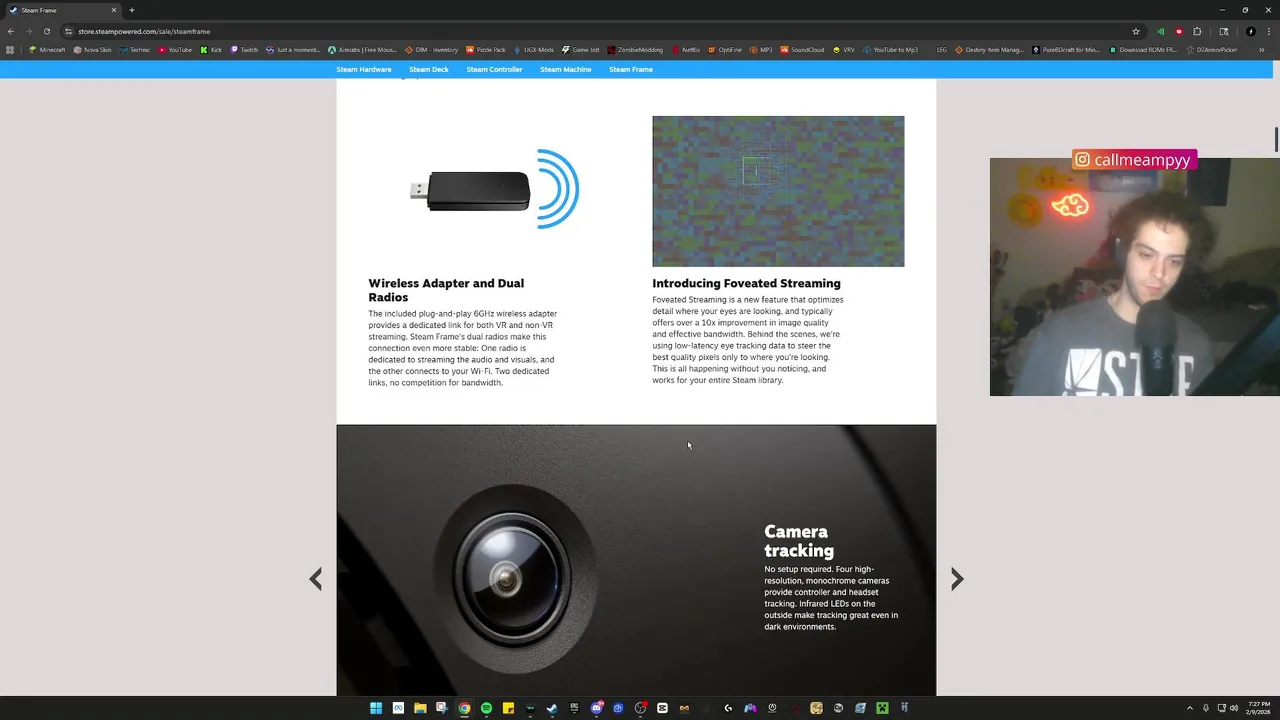Image resolution: width=1280 pixels, height=720 pixels.
Task: Open the Chrome extensions puzzle icon
Action: [1197, 31]
